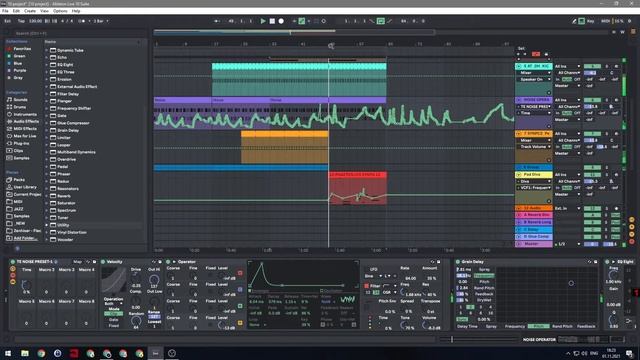This screenshot has height=360, width=640.
Task: Select the Samples category icon
Action: (x=9, y=158)
